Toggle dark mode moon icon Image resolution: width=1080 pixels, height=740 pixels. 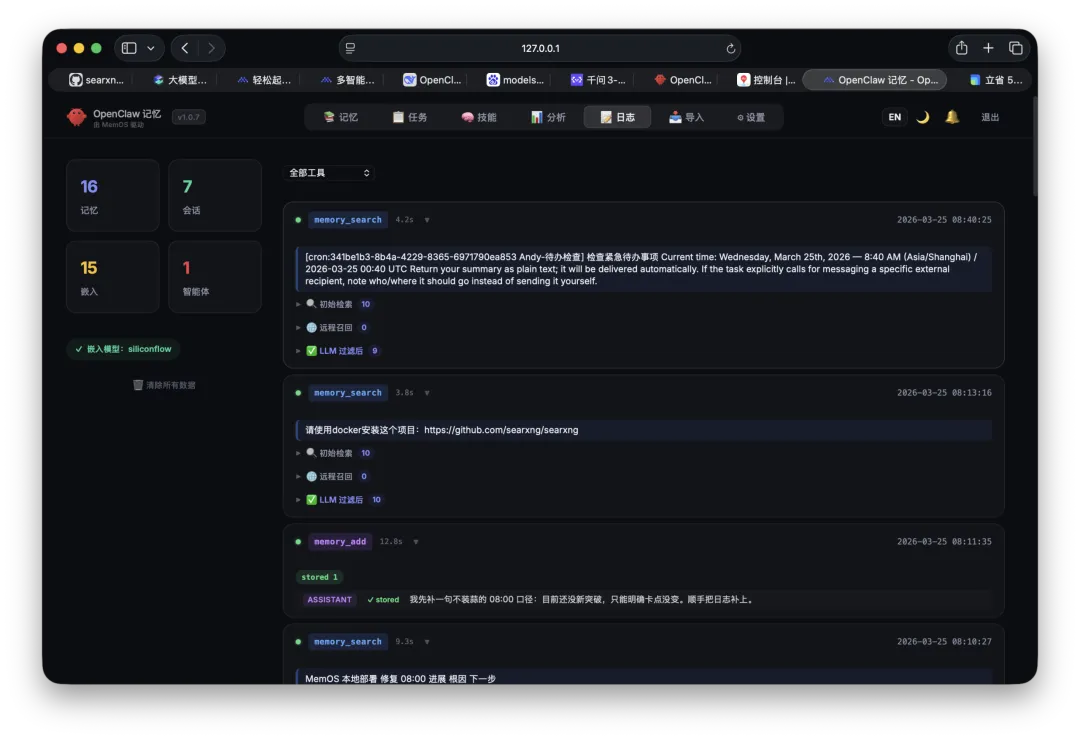(x=923, y=117)
